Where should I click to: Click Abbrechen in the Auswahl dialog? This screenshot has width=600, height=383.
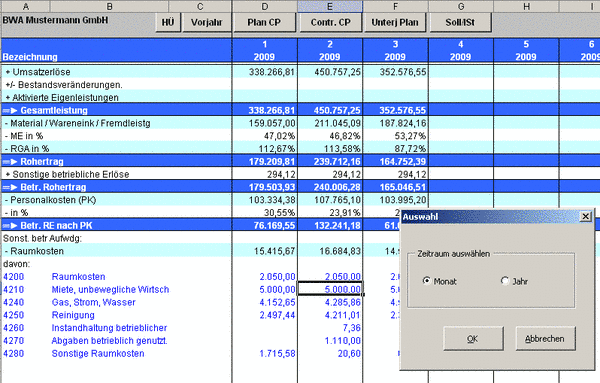(545, 339)
